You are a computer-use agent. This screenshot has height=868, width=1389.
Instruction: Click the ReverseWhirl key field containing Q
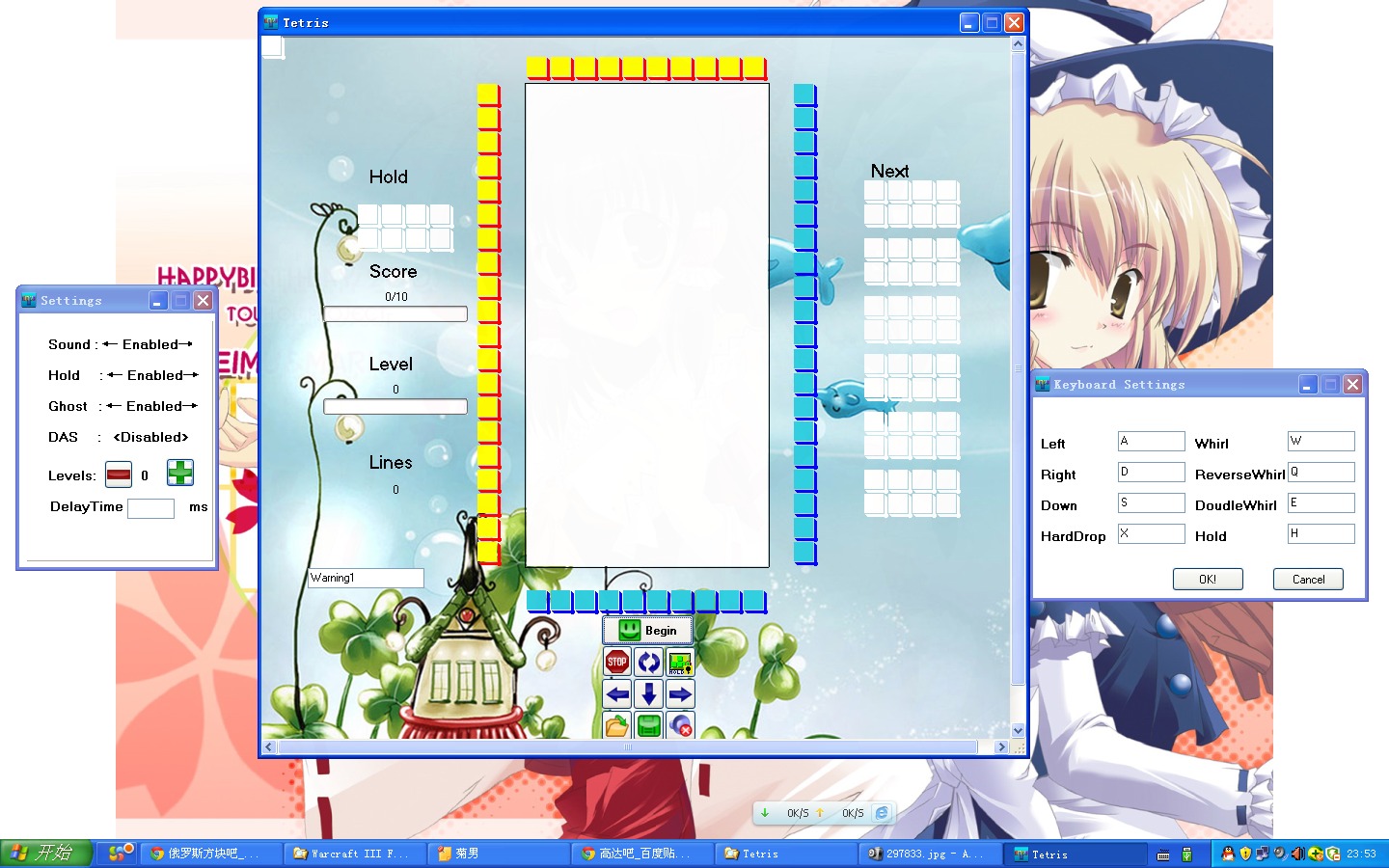(x=1321, y=473)
